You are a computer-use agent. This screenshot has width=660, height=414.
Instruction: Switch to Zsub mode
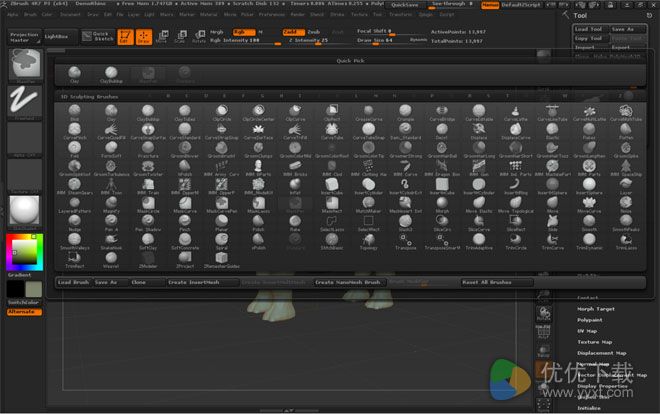[x=314, y=32]
